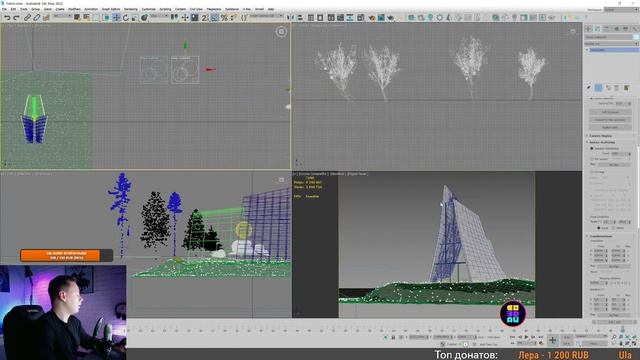Switch to the Display command panel tab
This screenshot has width=640, height=360.
coord(625,29)
